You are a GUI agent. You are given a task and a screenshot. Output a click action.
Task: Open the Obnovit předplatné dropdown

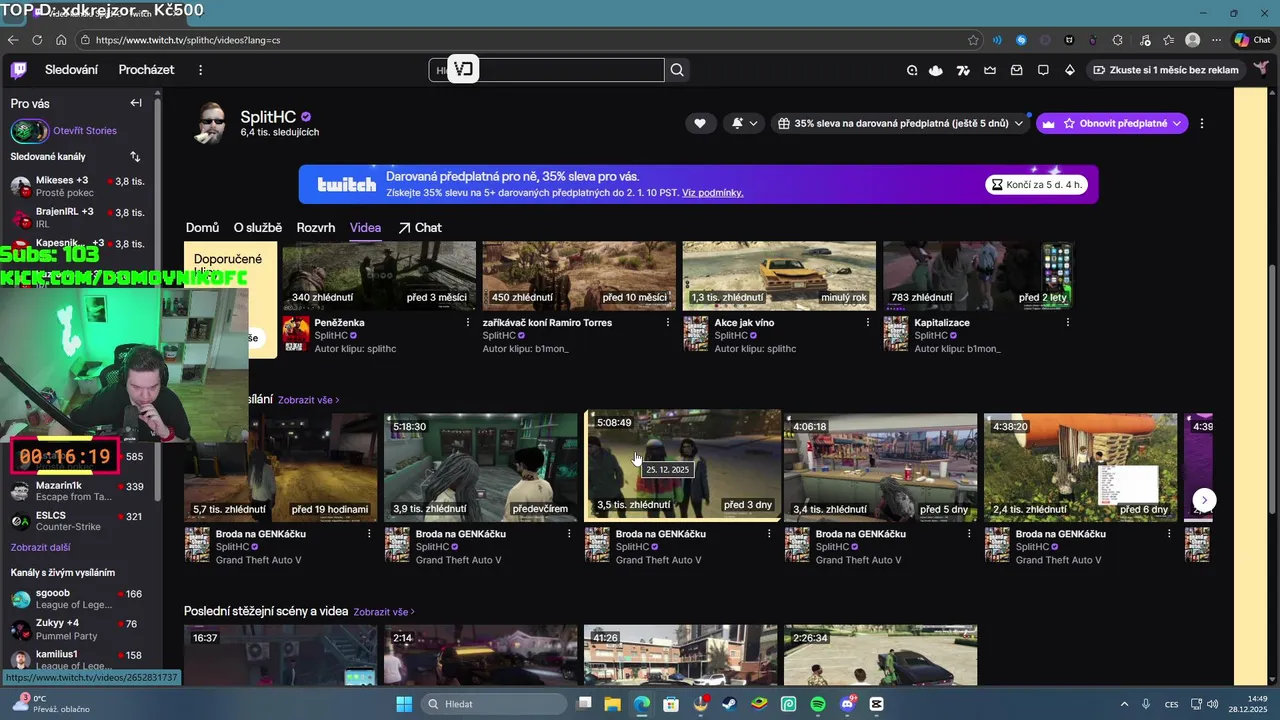[1111, 123]
